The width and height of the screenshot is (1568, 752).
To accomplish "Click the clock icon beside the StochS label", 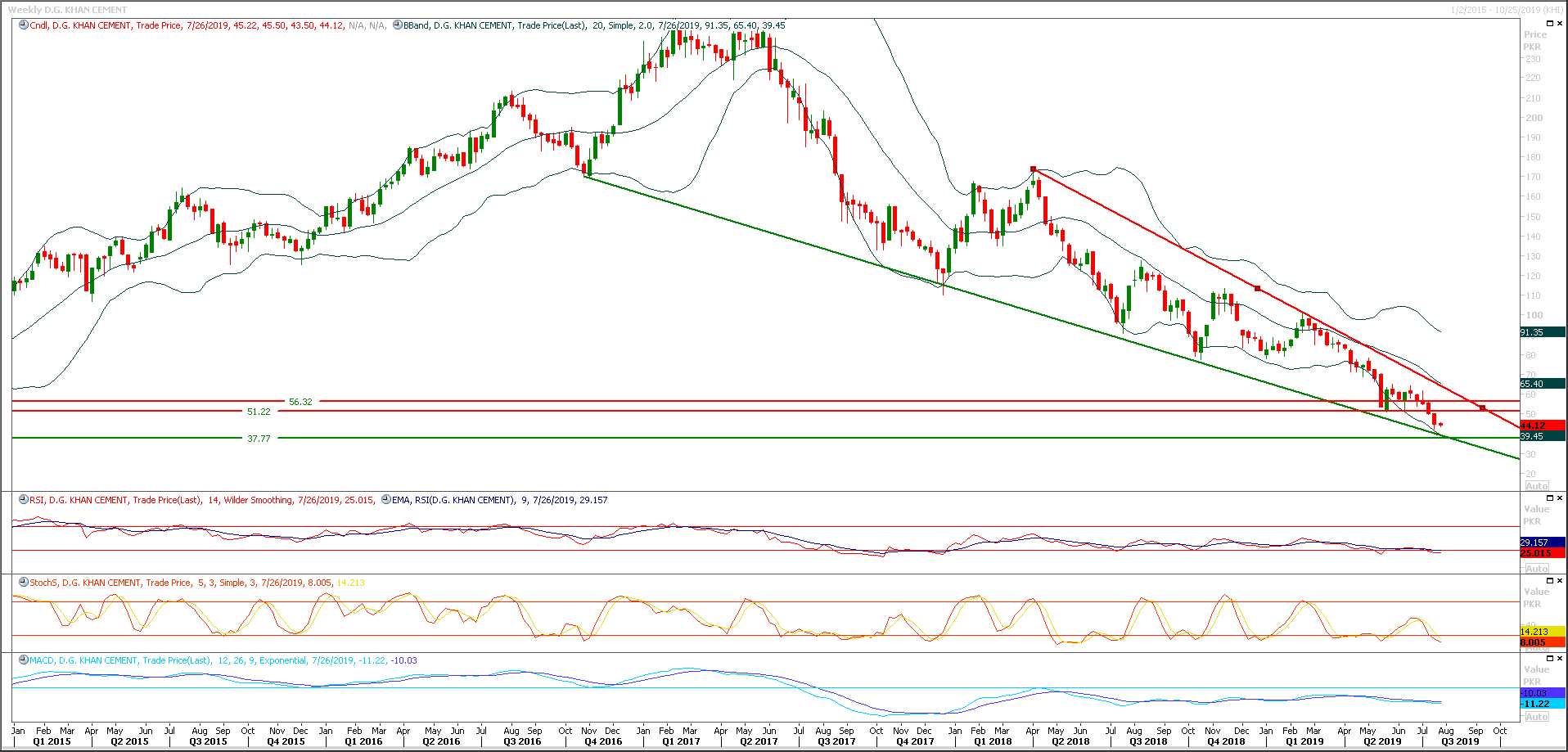I will (x=24, y=583).
